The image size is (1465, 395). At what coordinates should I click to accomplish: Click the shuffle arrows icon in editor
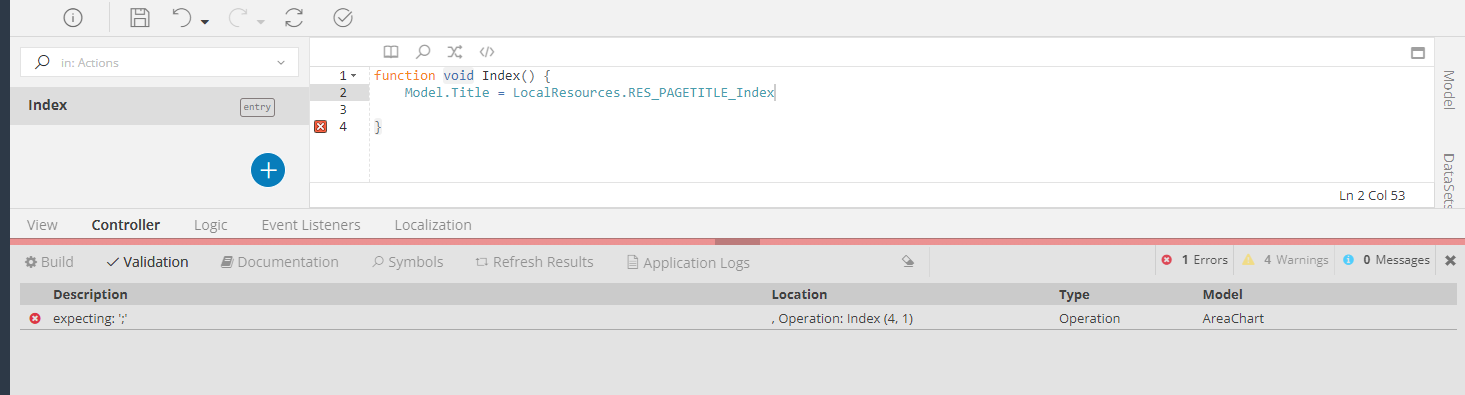coord(455,52)
